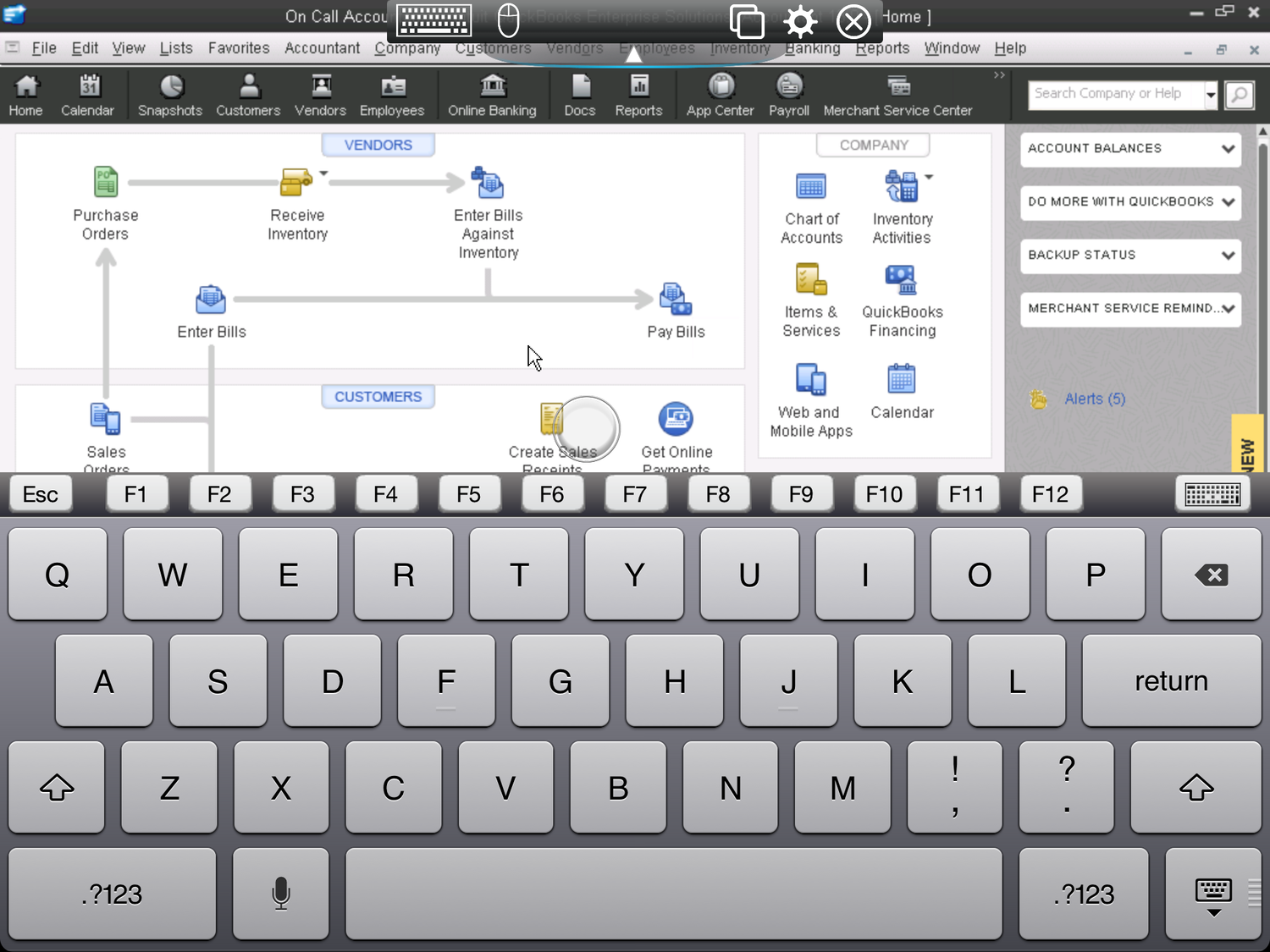Open the Pay Bills workflow icon

pyautogui.click(x=676, y=300)
